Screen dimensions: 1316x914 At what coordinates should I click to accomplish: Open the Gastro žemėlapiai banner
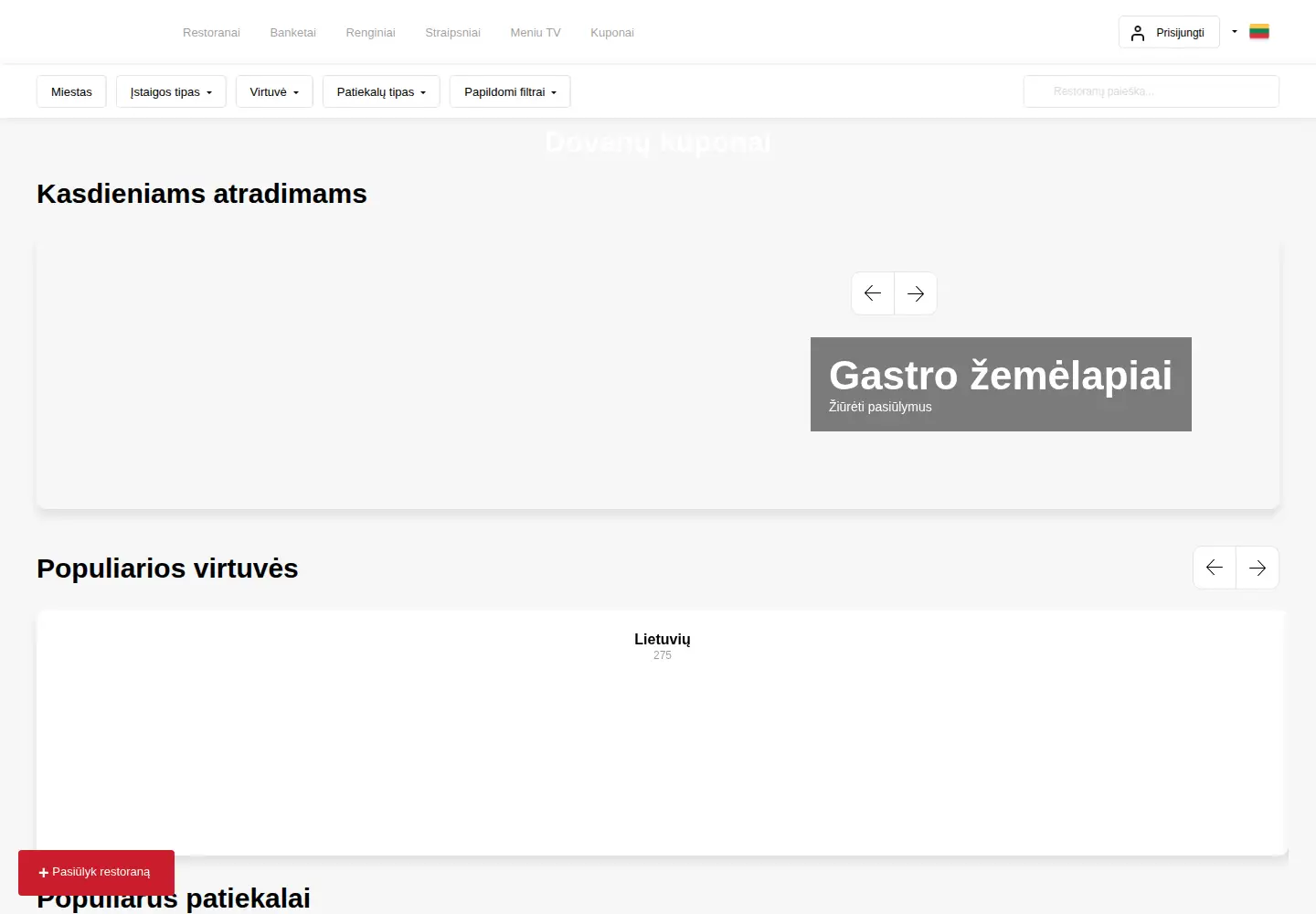pyautogui.click(x=1001, y=384)
